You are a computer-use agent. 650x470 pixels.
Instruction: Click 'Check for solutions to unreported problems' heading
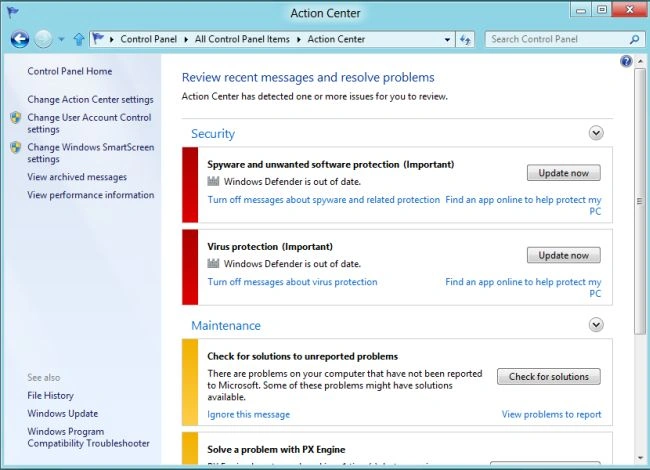(x=303, y=356)
